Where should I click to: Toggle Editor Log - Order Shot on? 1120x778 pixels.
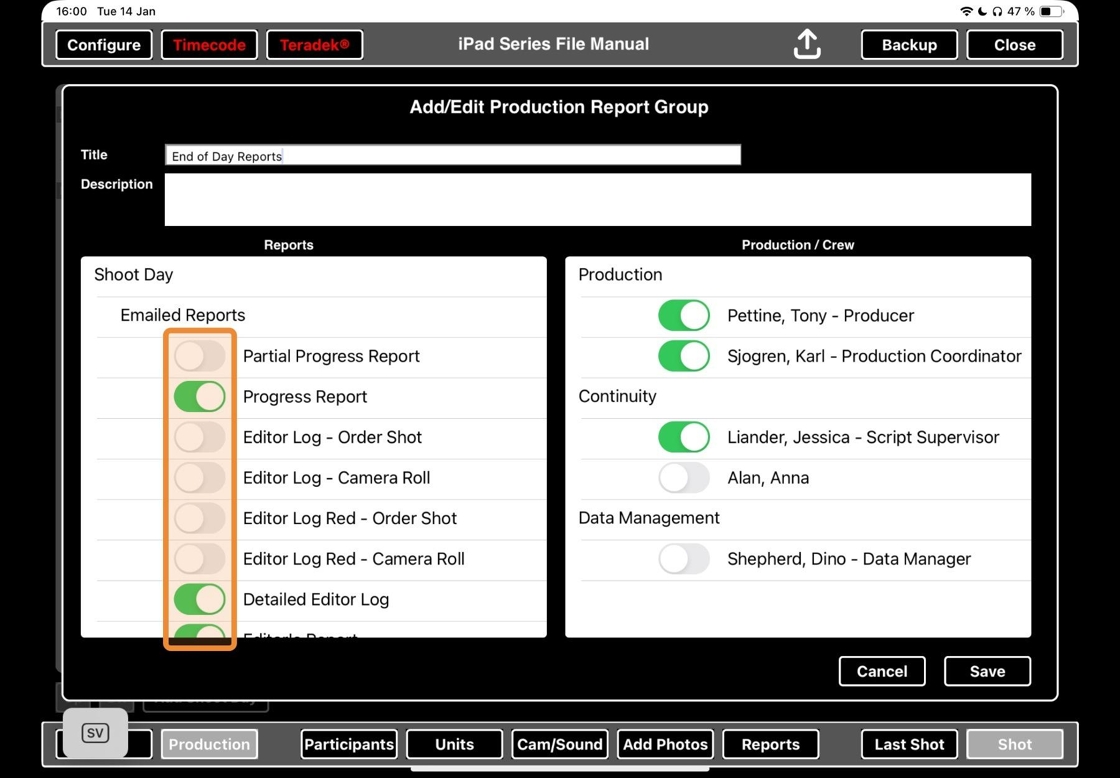tap(199, 437)
